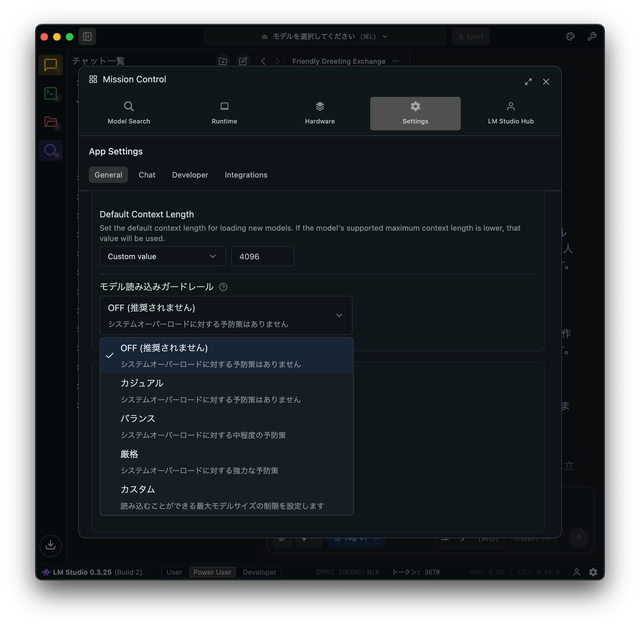Viewport: 640px width, 627px height.
Task: Open the Chat view in left sidebar
Action: click(50, 65)
